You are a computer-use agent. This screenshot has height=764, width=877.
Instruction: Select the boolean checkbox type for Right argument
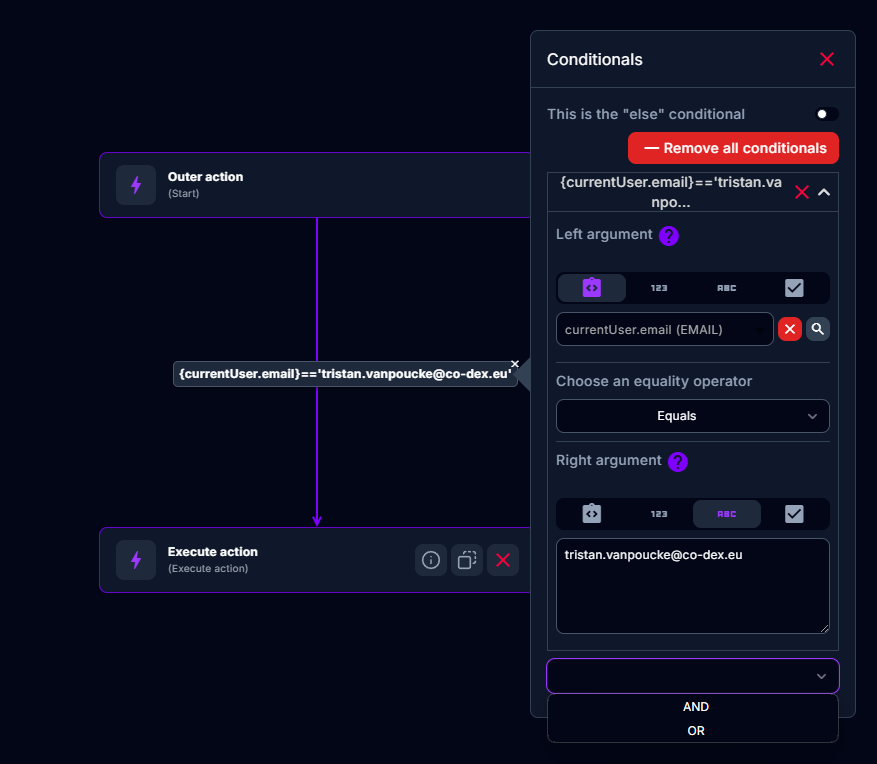click(x=794, y=514)
